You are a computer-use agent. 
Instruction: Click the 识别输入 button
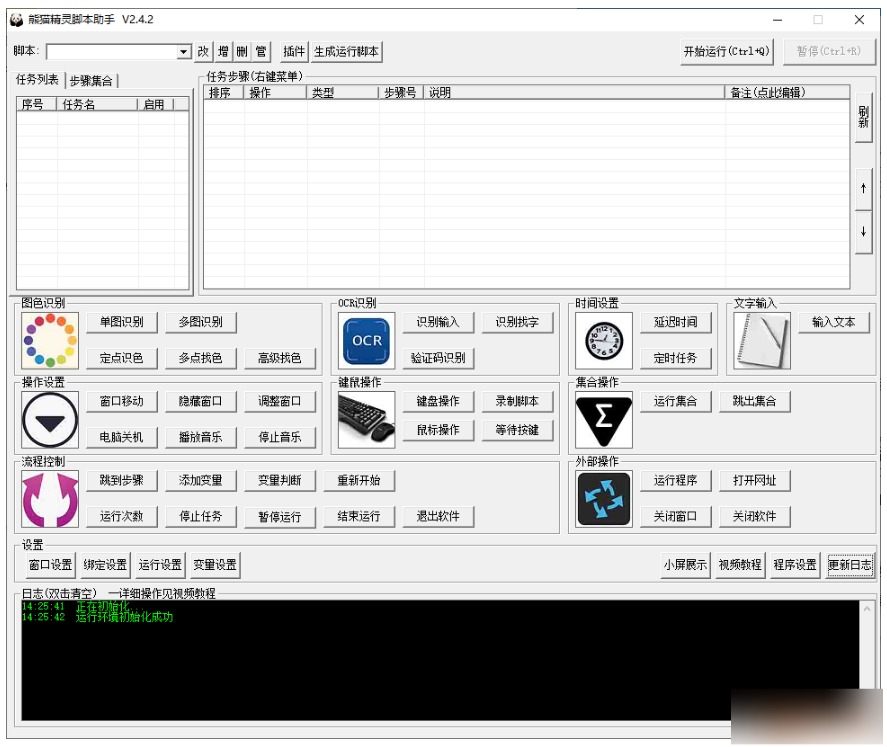point(438,322)
